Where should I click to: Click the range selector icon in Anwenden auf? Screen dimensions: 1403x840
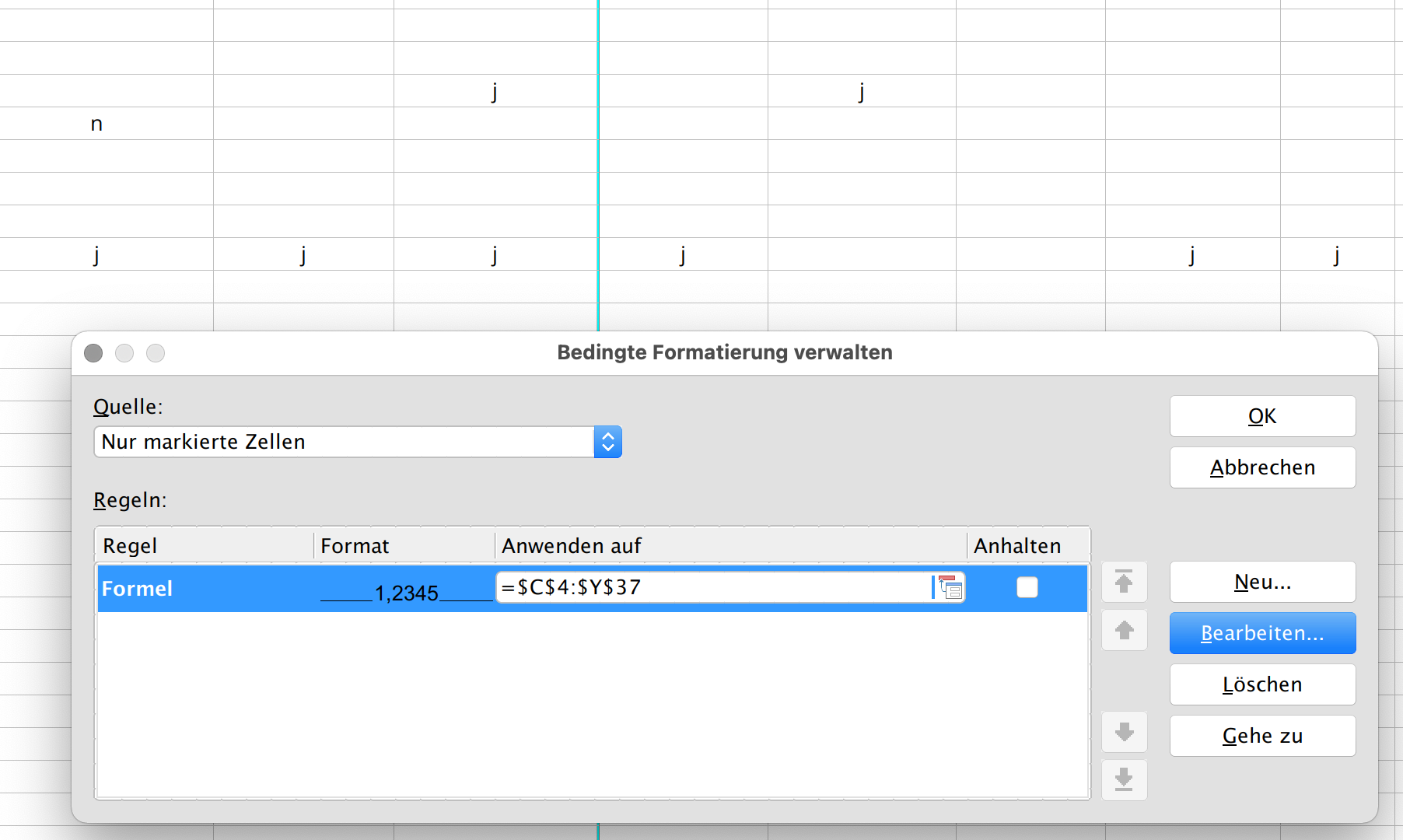[950, 588]
